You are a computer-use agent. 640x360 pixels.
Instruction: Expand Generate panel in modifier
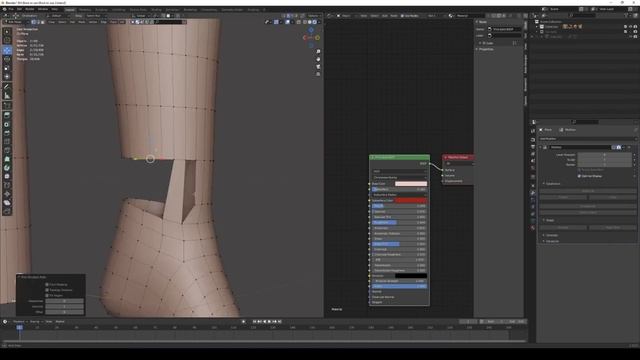click(551, 235)
